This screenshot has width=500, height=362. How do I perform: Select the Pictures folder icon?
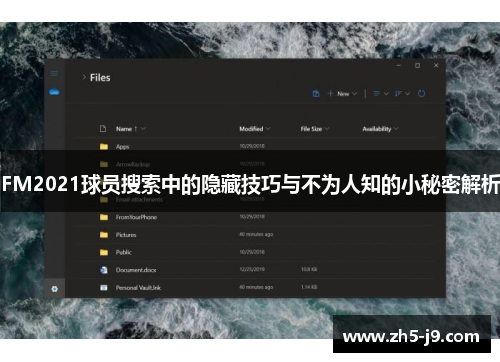click(x=104, y=235)
